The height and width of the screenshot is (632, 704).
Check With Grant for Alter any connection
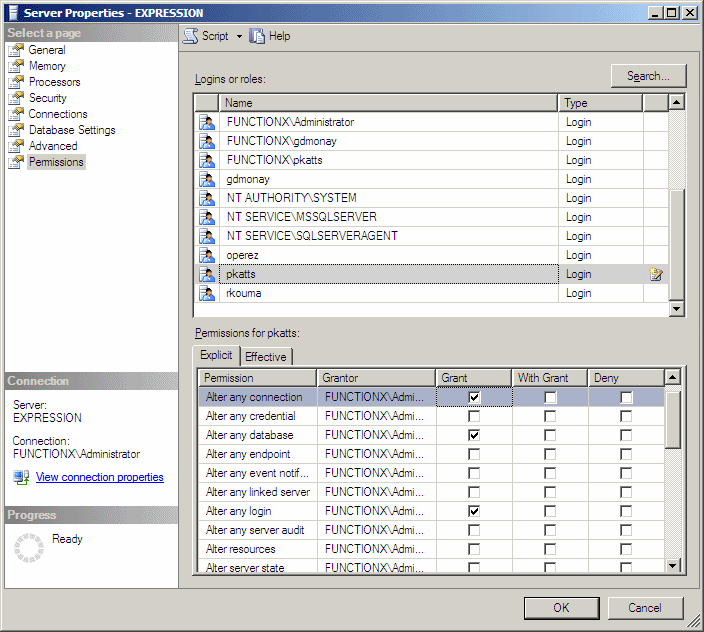point(550,397)
